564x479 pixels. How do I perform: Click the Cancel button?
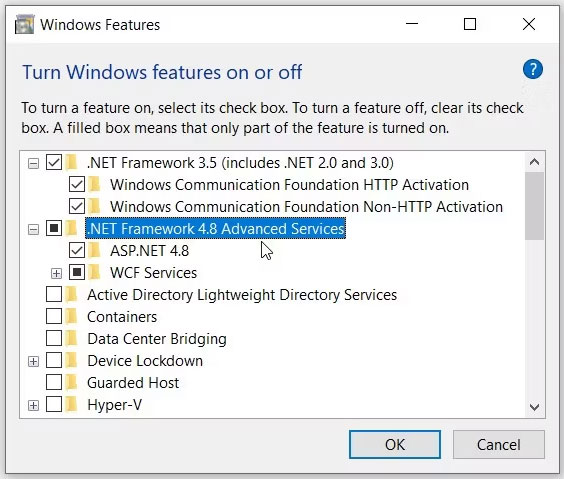pos(499,444)
